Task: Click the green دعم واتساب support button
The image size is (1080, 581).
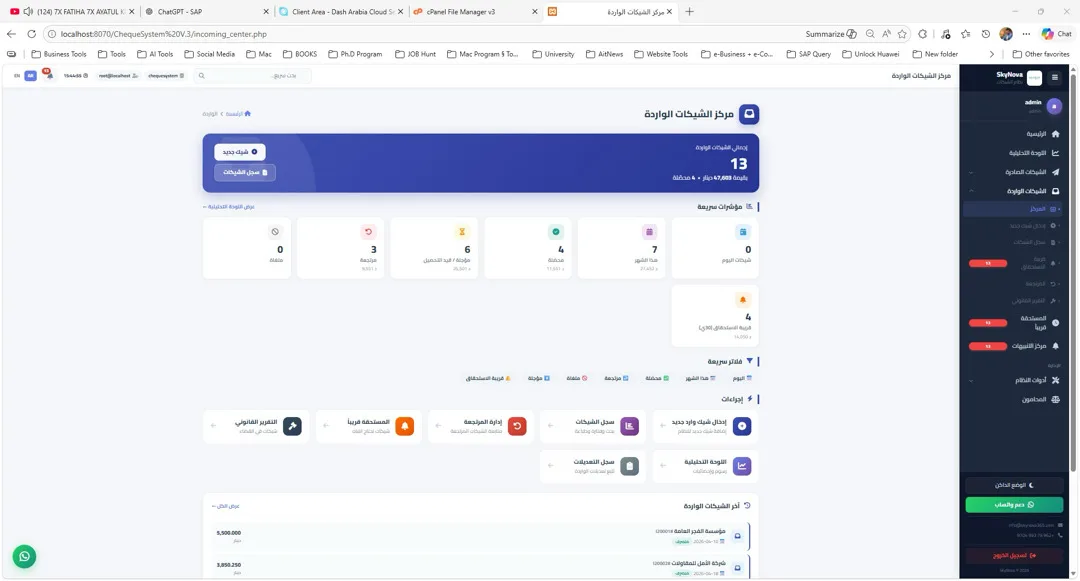Action: point(1014,505)
